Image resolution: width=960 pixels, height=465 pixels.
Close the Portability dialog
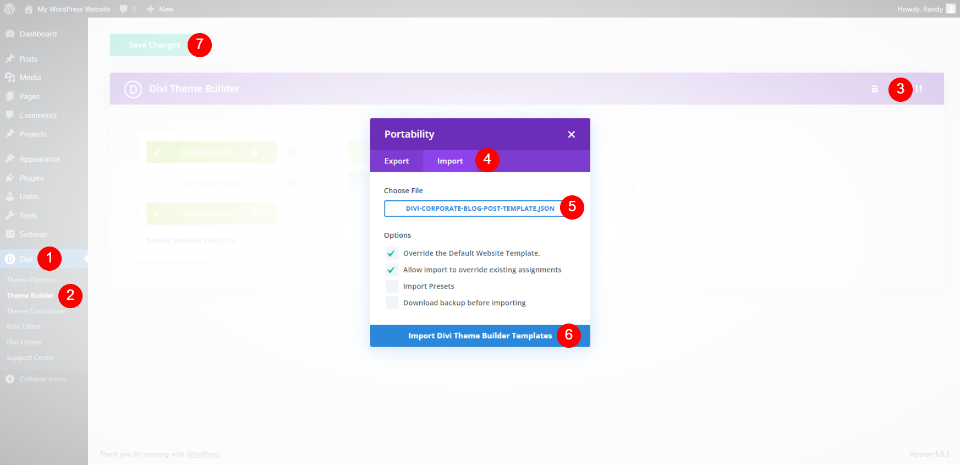(x=571, y=135)
